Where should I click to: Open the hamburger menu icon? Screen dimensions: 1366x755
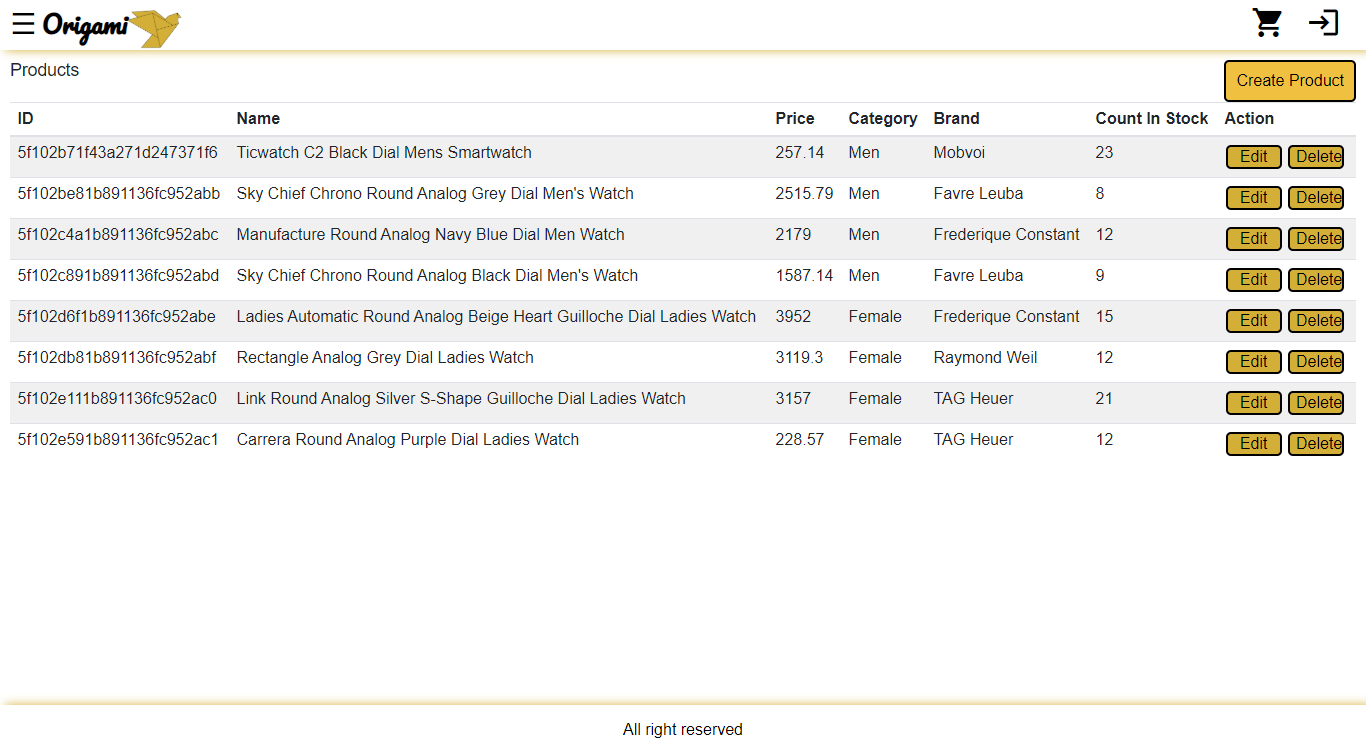click(23, 24)
